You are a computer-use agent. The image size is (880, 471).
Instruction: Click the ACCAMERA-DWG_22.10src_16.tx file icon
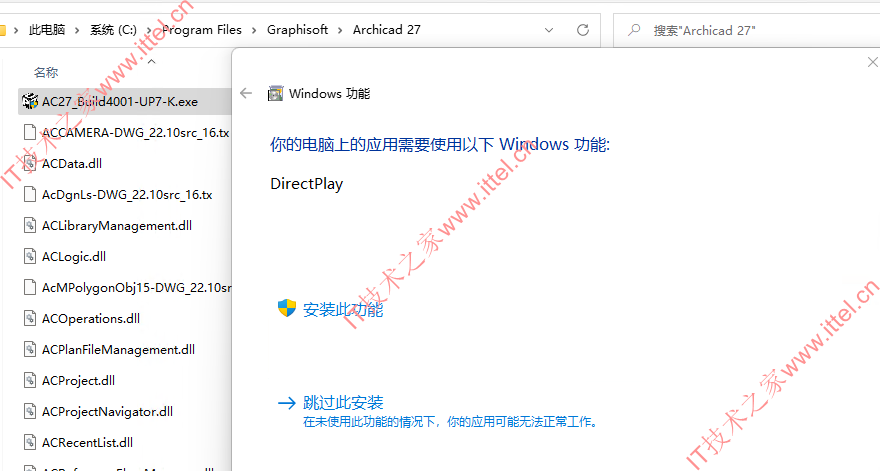pyautogui.click(x=30, y=132)
